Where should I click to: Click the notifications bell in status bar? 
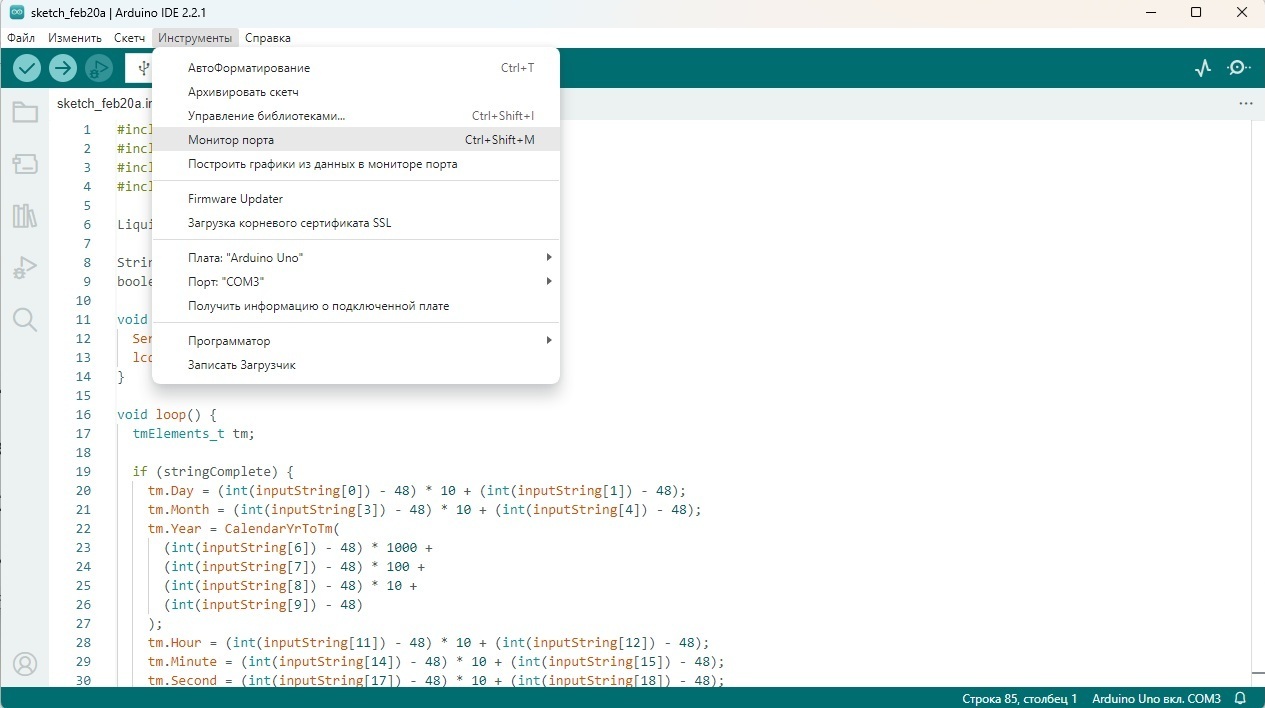click(1241, 698)
